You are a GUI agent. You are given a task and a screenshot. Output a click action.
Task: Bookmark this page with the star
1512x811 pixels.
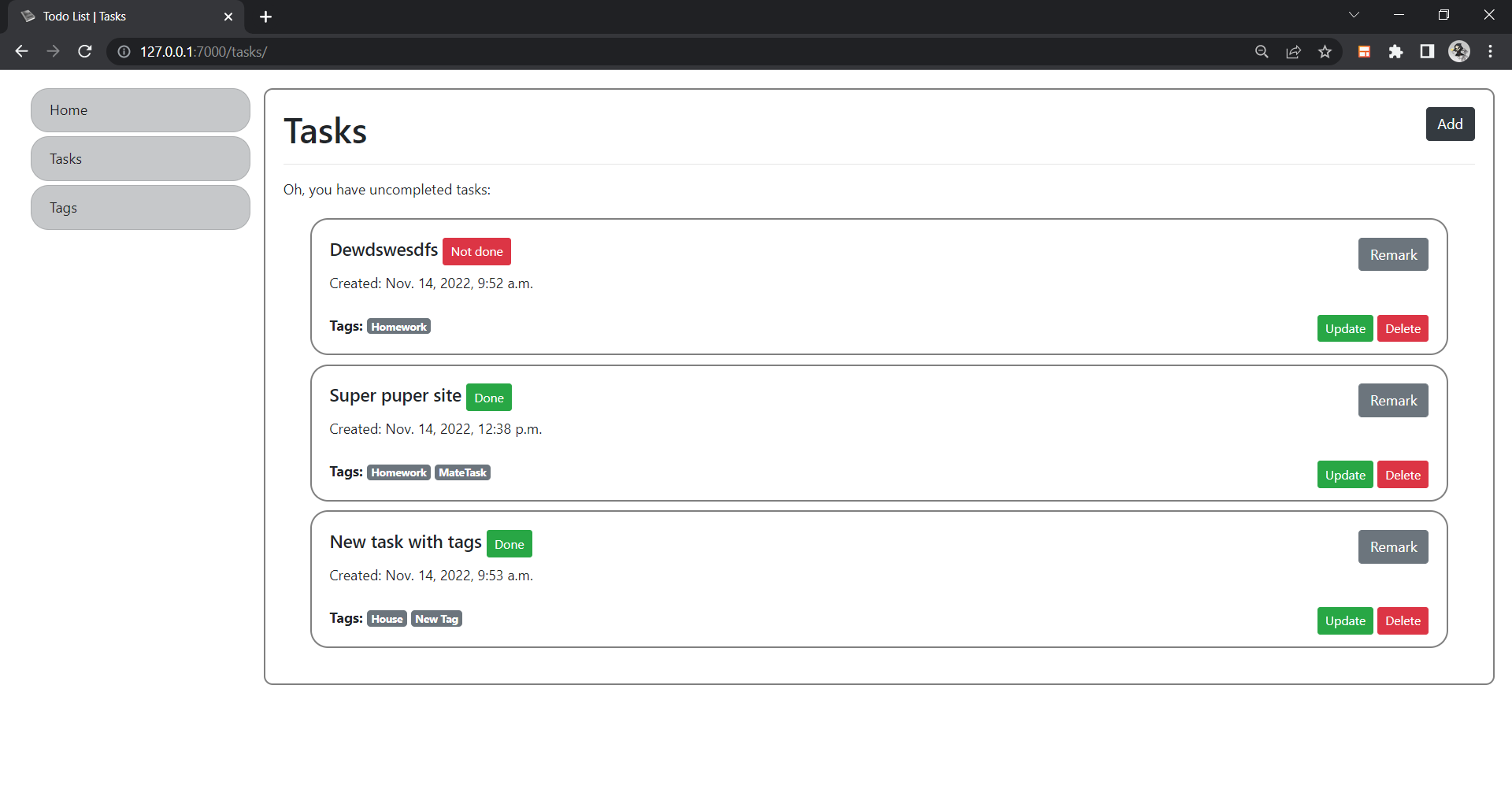click(1325, 51)
